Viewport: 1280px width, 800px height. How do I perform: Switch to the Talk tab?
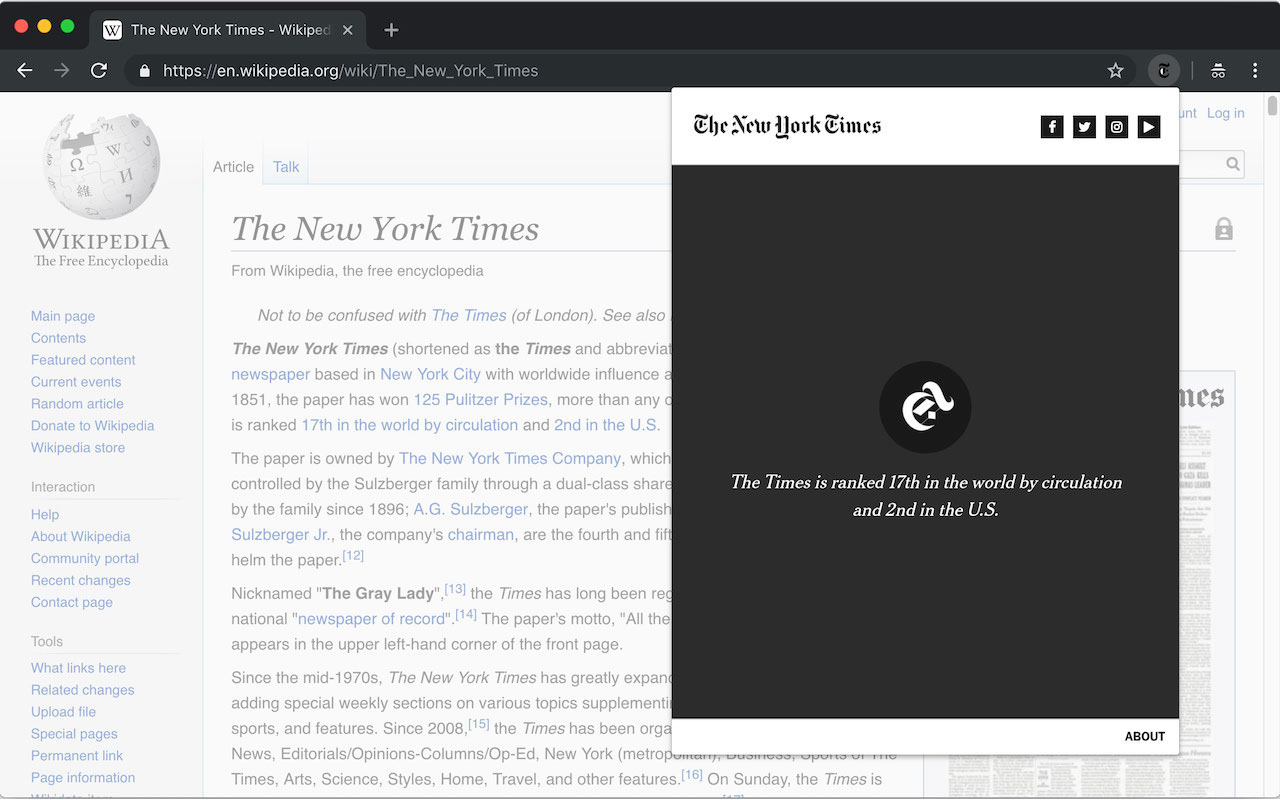click(285, 167)
